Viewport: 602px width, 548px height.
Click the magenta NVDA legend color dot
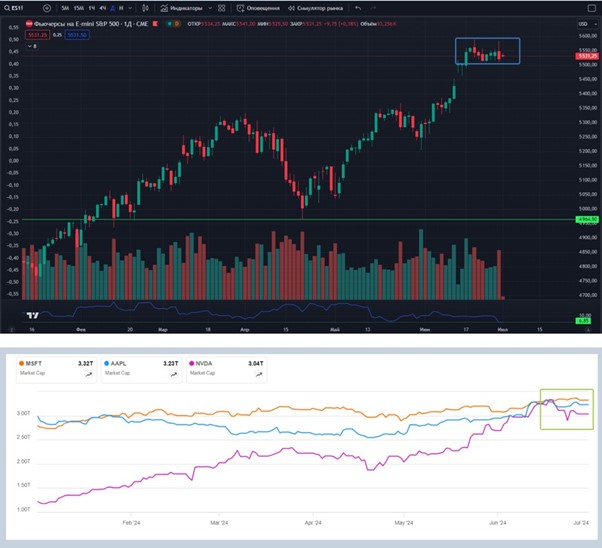192,363
